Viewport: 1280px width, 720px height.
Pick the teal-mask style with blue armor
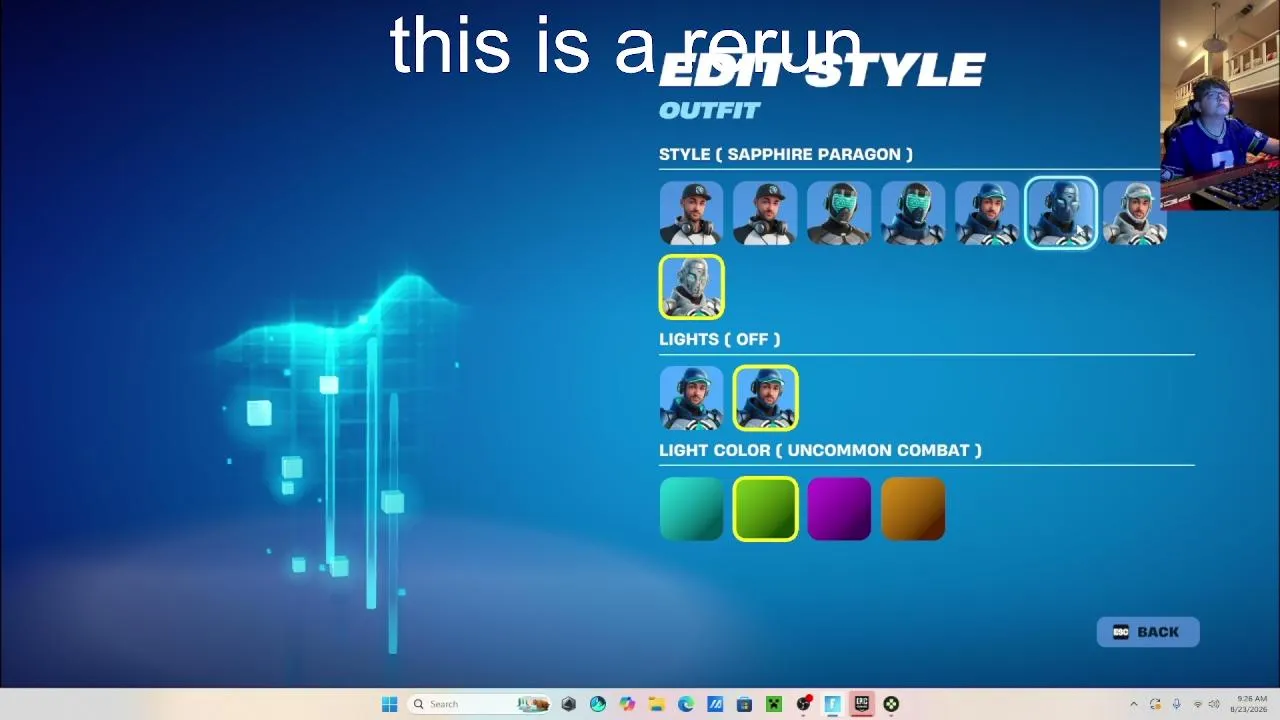point(913,213)
